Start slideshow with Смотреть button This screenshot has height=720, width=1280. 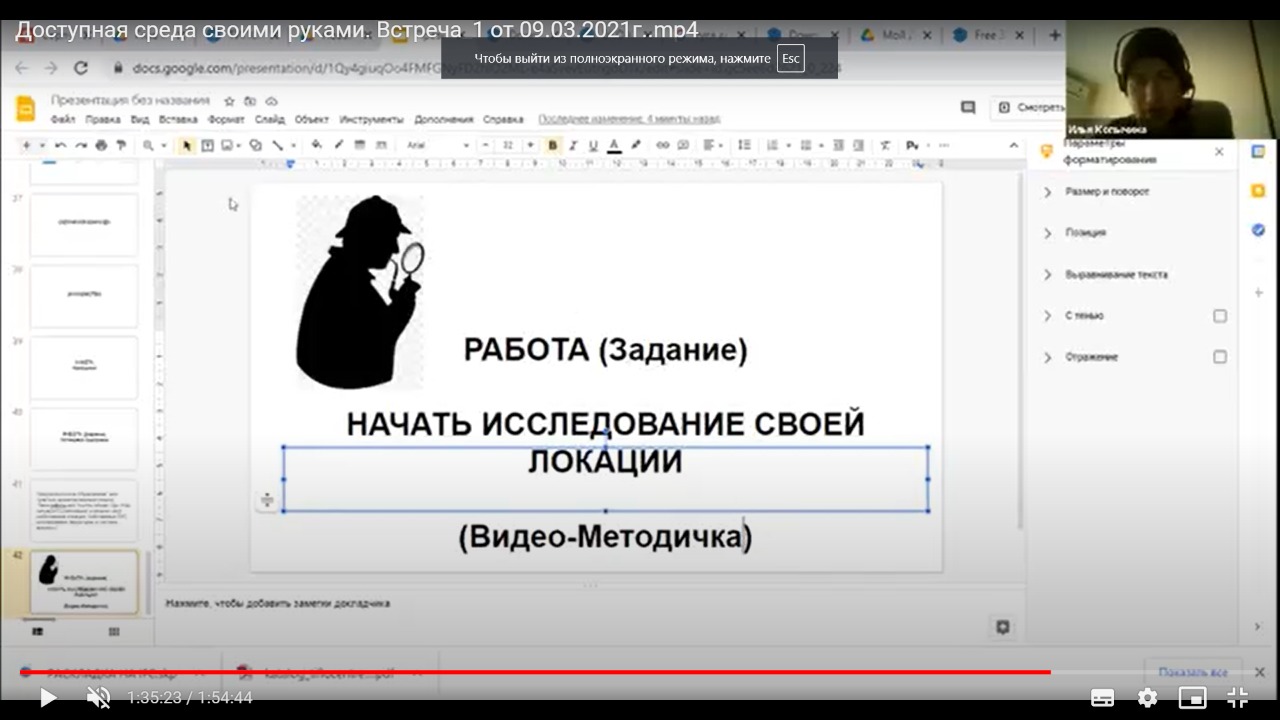(1029, 107)
